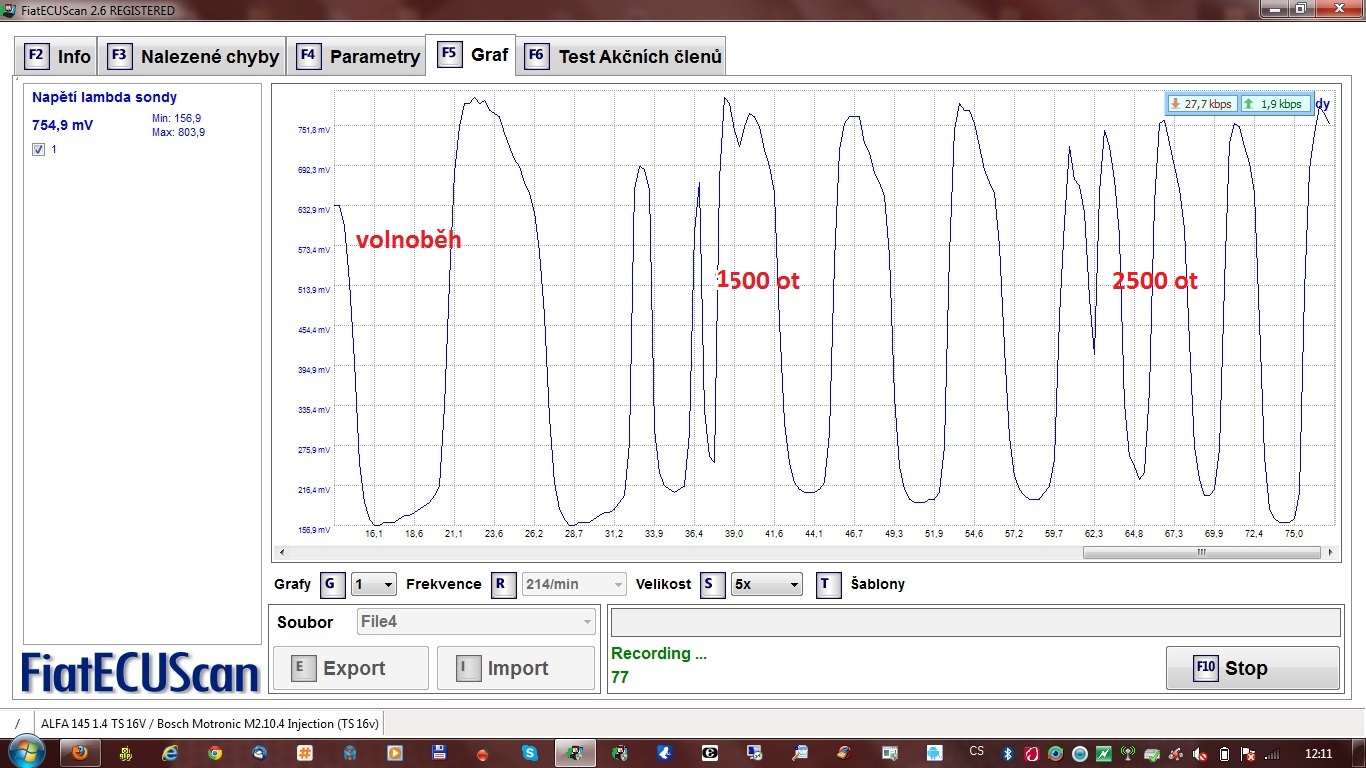Click the S key icon next to Velikost

[x=712, y=585]
